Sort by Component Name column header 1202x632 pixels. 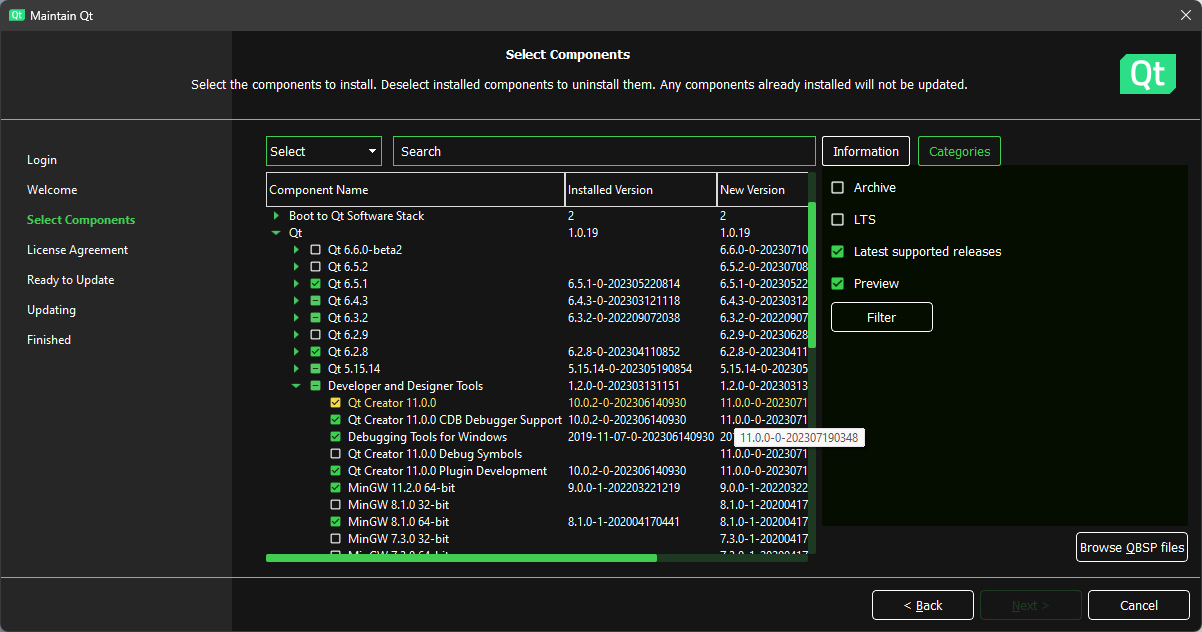click(415, 190)
